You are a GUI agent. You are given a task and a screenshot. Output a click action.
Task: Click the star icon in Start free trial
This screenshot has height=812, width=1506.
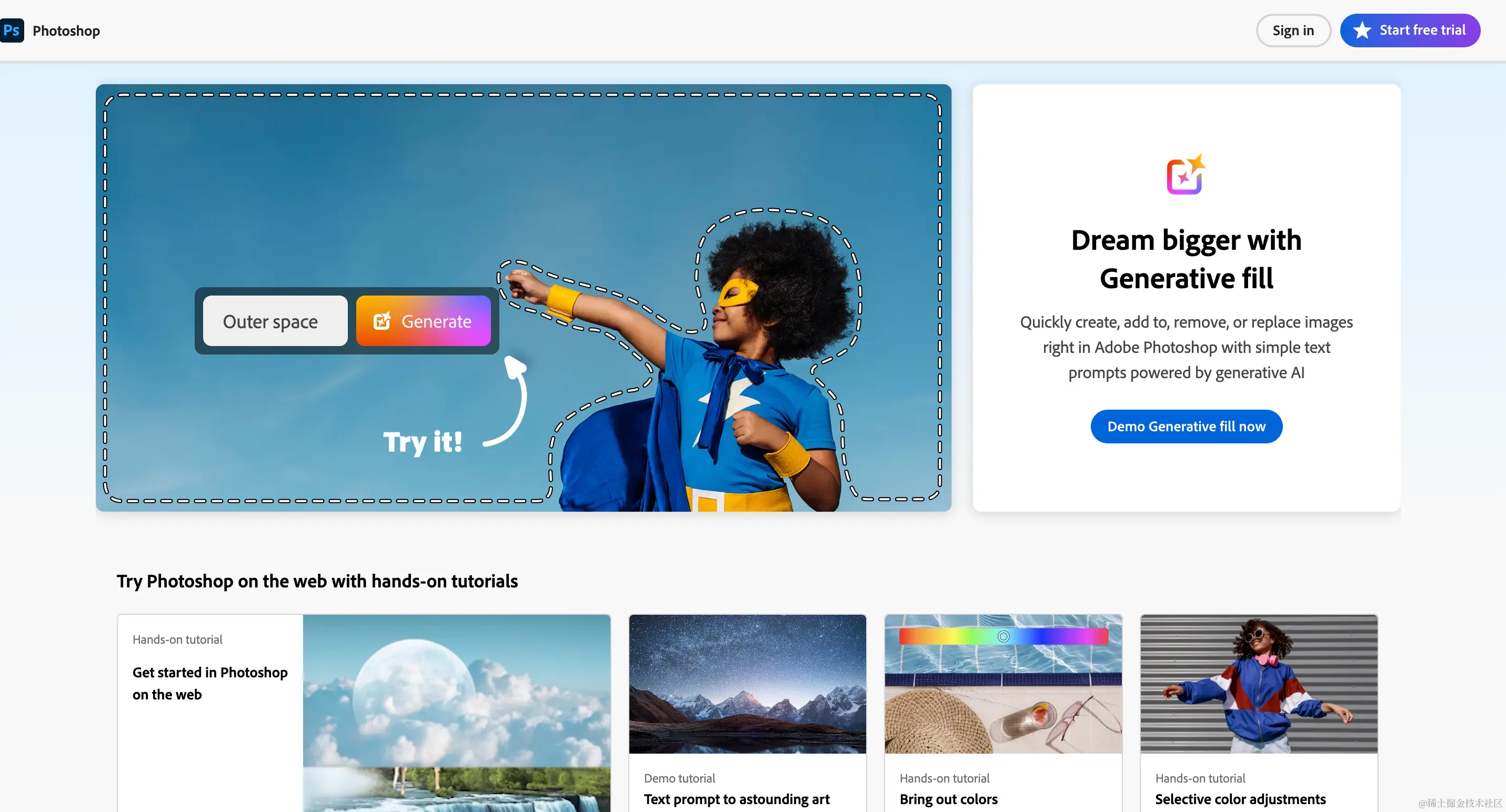point(1362,31)
